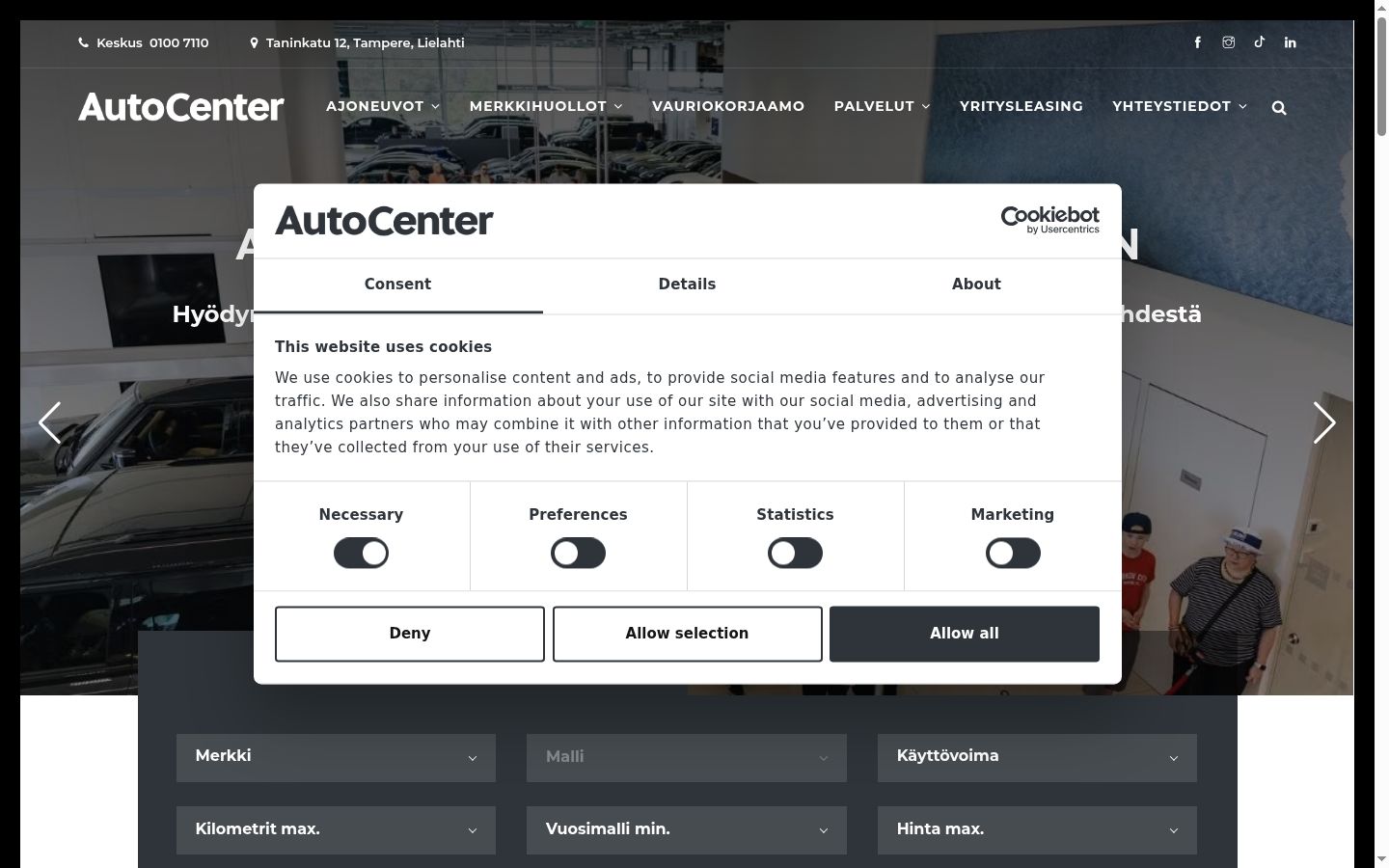Click the AutoCenter header logo
This screenshot has width=1389, height=868.
[x=181, y=106]
